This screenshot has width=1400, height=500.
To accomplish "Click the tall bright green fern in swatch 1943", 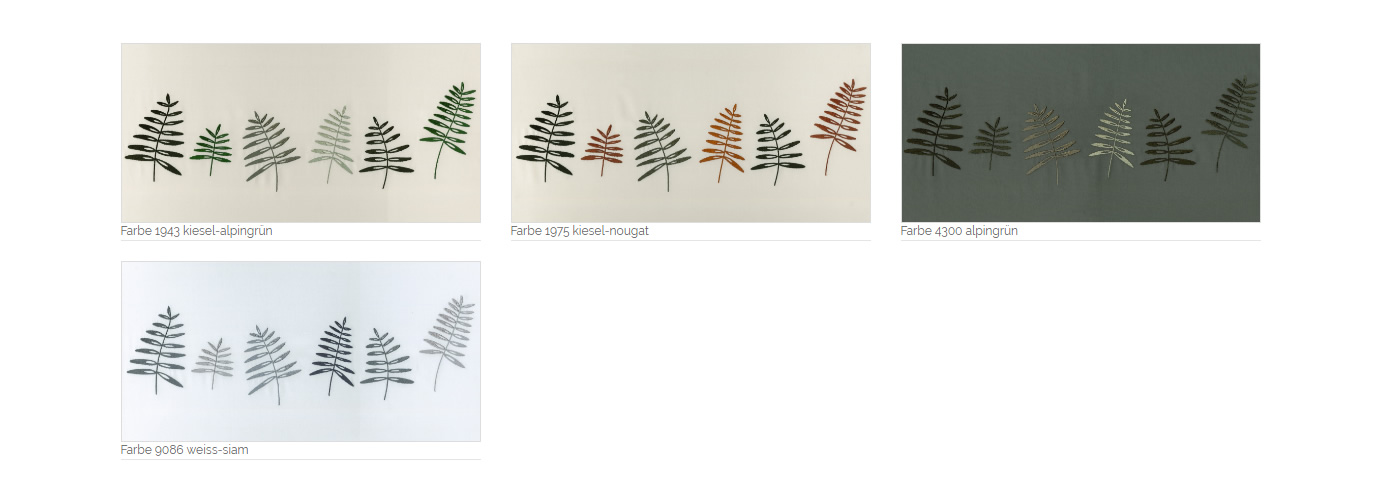I will (x=447, y=130).
